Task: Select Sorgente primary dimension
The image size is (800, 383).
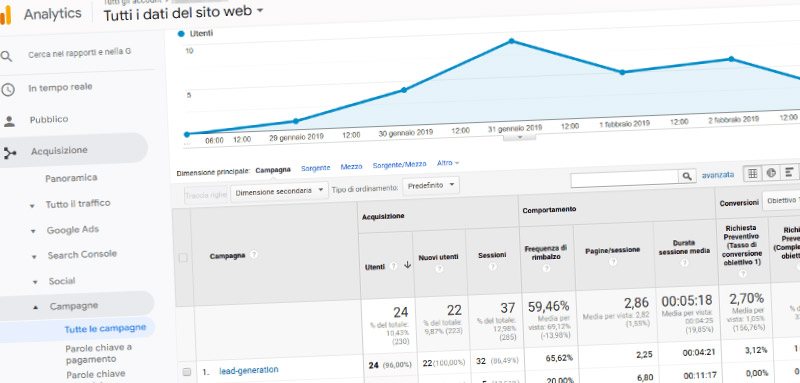Action: tap(315, 168)
